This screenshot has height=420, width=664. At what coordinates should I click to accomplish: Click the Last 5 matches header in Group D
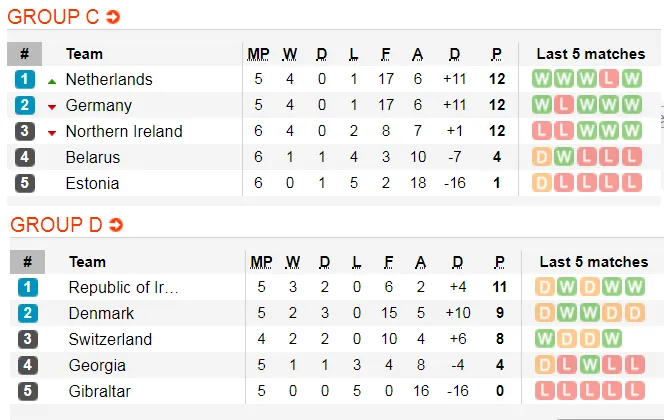pyautogui.click(x=593, y=261)
